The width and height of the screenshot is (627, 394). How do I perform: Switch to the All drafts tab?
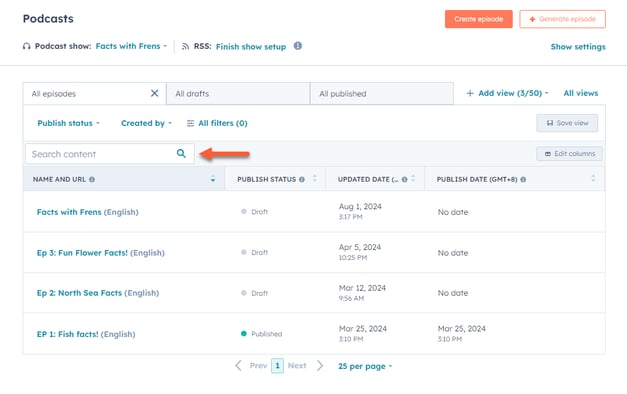(x=238, y=94)
